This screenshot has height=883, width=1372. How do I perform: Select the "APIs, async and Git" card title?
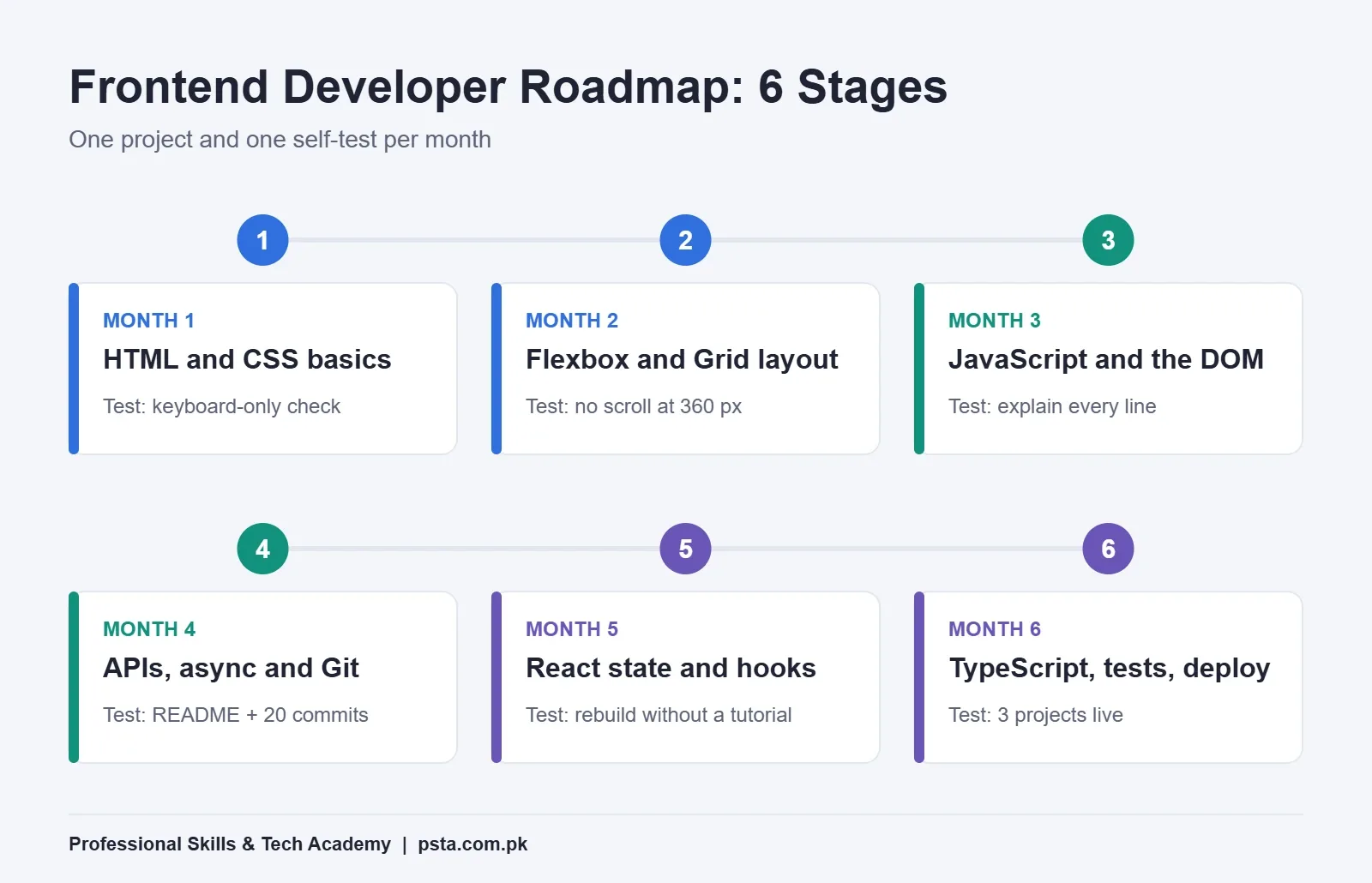pos(231,669)
